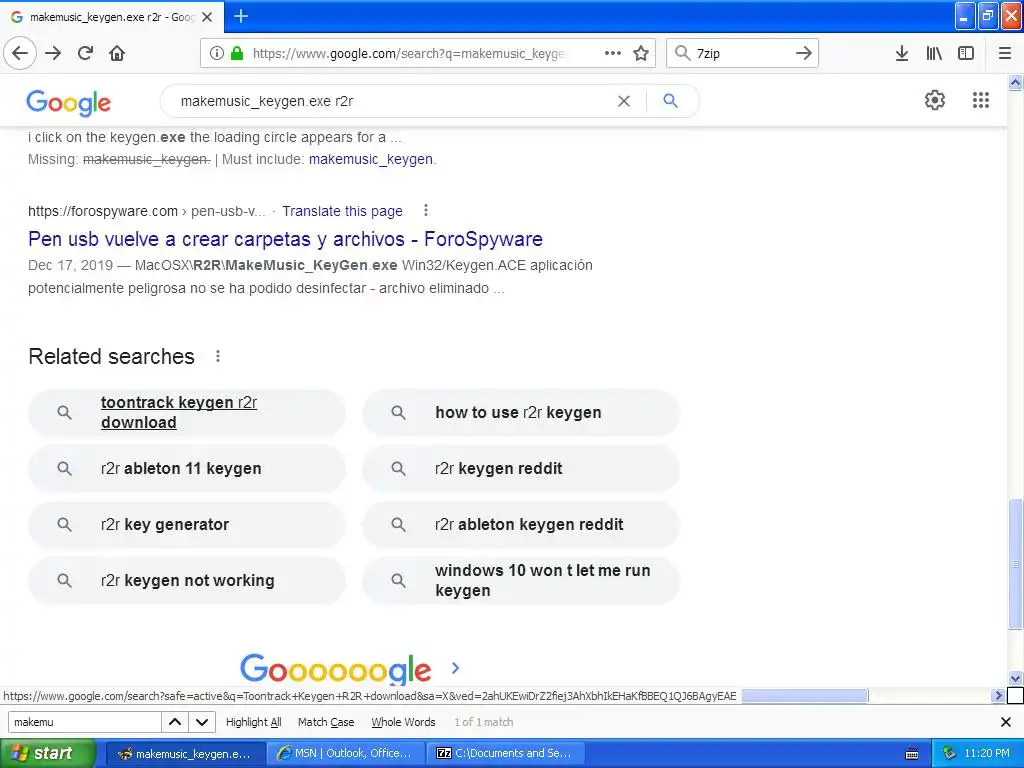Switch to MSN Outlook taskbar window
The height and width of the screenshot is (768, 1024).
tap(346, 753)
